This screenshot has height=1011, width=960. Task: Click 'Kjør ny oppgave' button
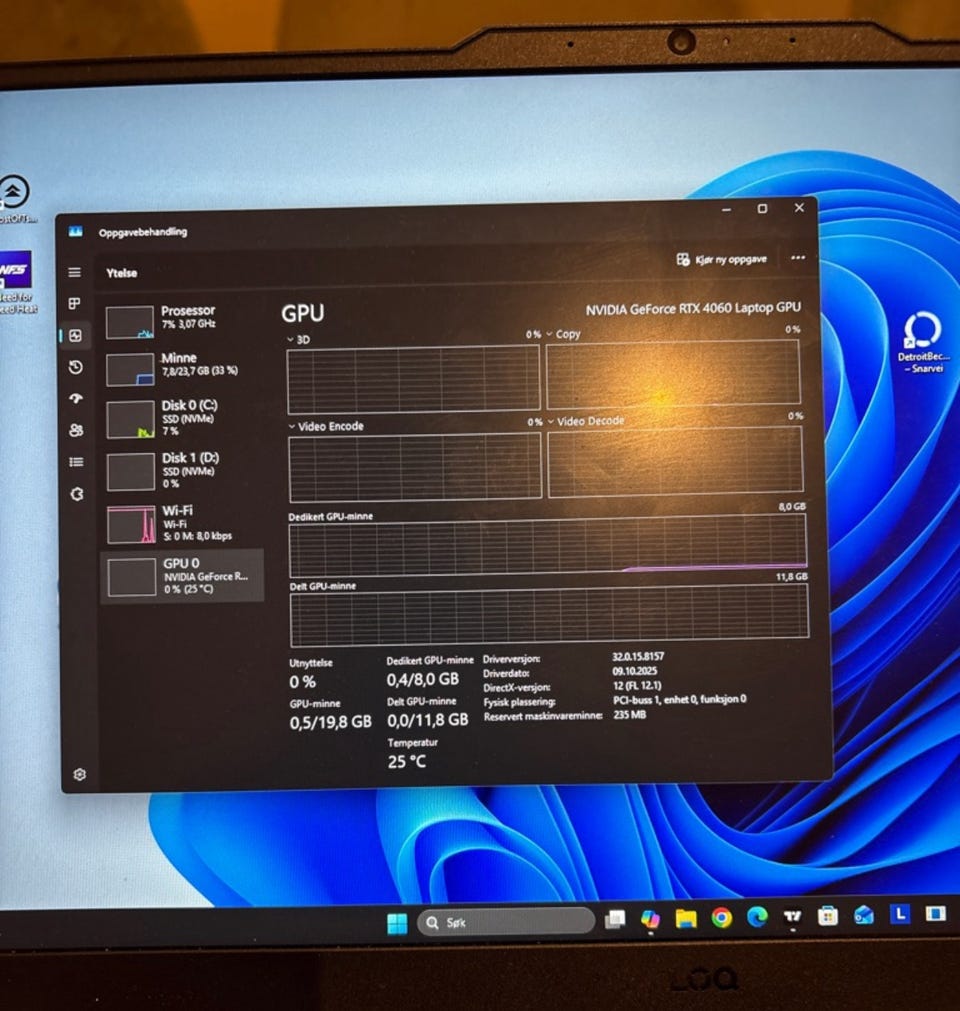[x=721, y=259]
